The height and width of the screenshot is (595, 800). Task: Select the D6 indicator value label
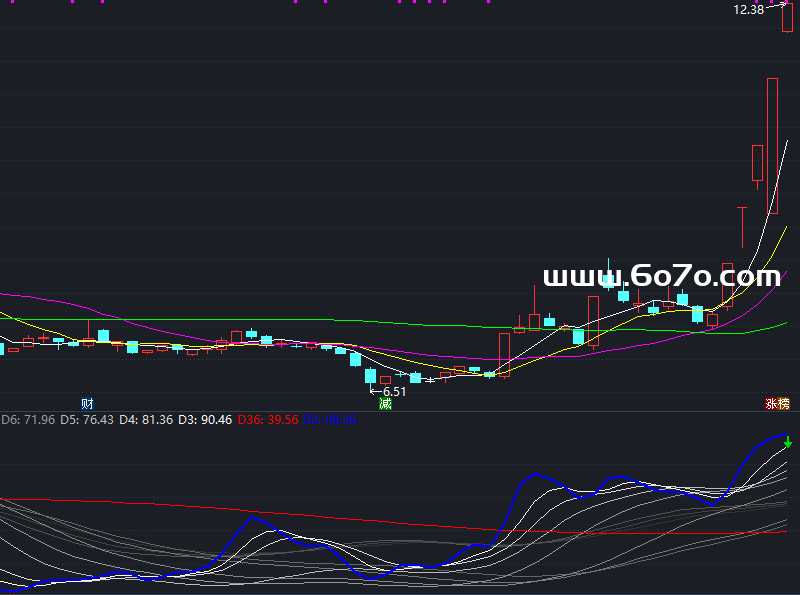point(28,420)
